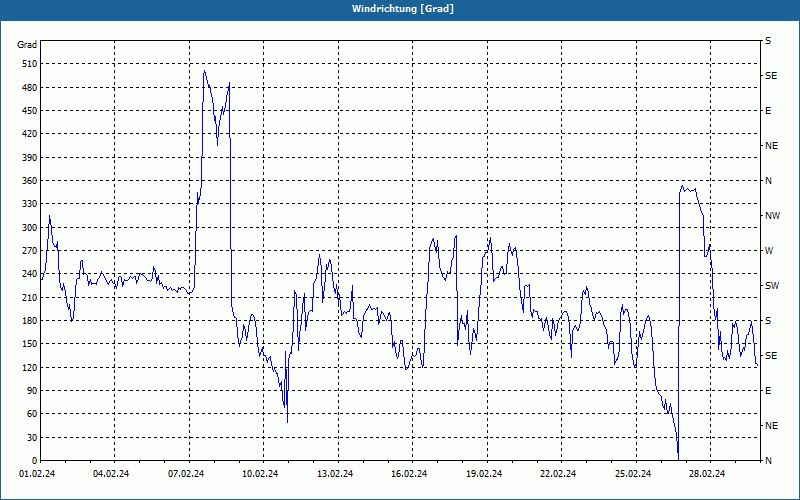Click the 60 y-axis label
The image size is (800, 500).
32,414
